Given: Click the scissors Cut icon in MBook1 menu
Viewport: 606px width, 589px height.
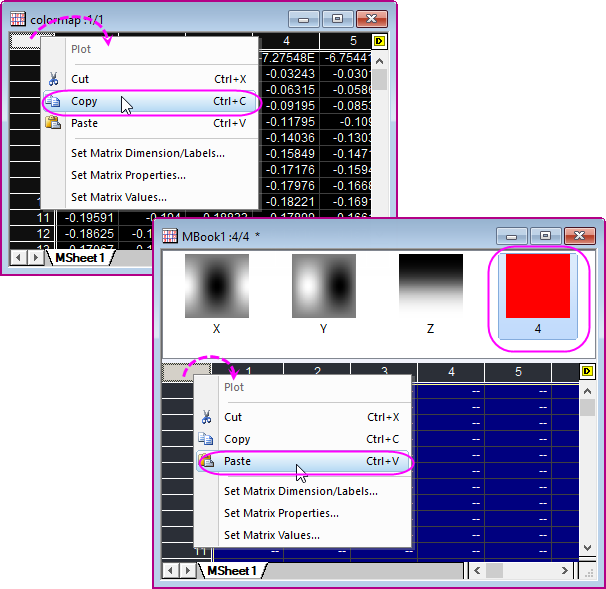Looking at the screenshot, I should click(206, 417).
